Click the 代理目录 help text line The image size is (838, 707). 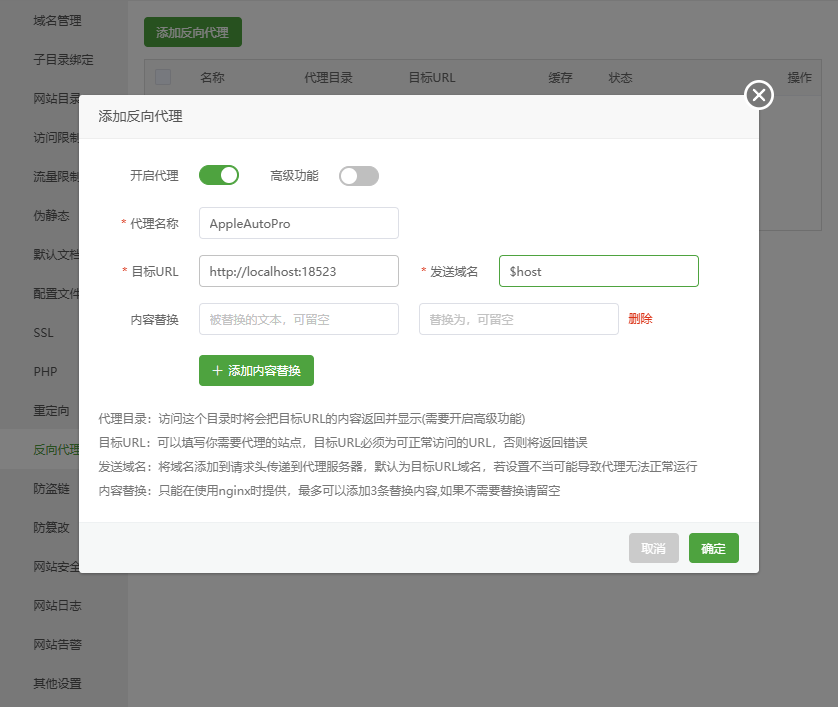[x=312, y=418]
